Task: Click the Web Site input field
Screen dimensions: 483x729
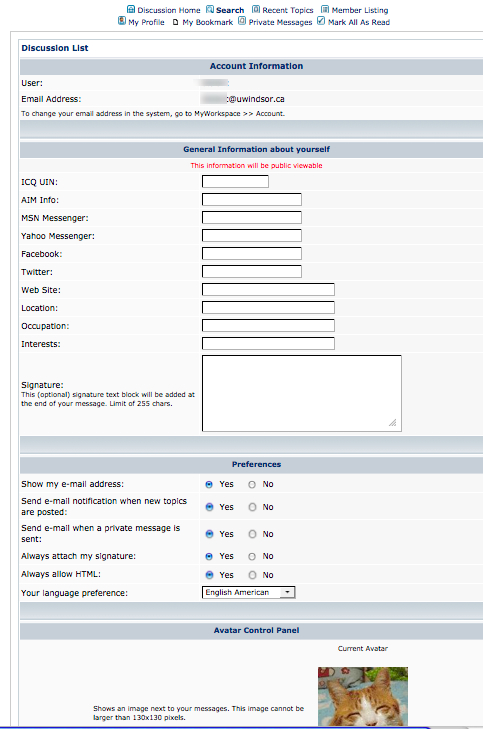Action: tap(268, 290)
